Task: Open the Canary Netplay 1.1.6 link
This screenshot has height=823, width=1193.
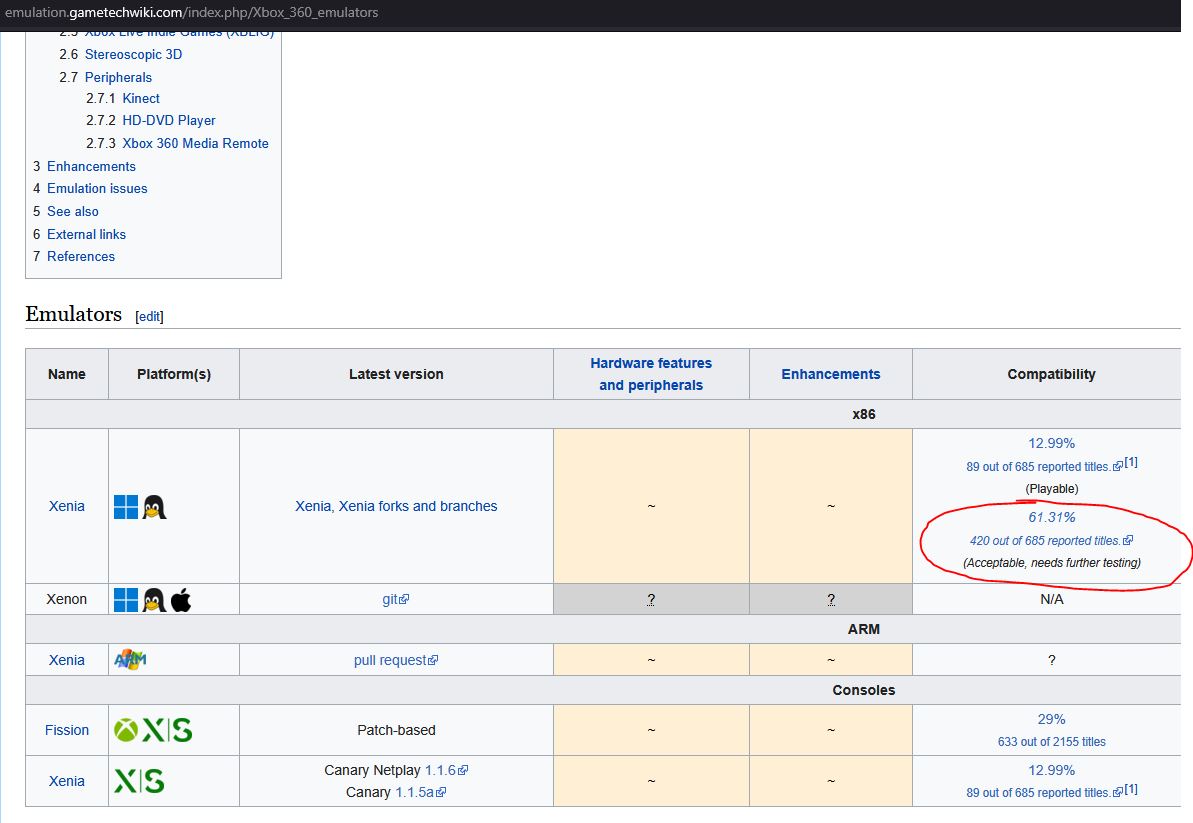Action: pyautogui.click(x=446, y=771)
